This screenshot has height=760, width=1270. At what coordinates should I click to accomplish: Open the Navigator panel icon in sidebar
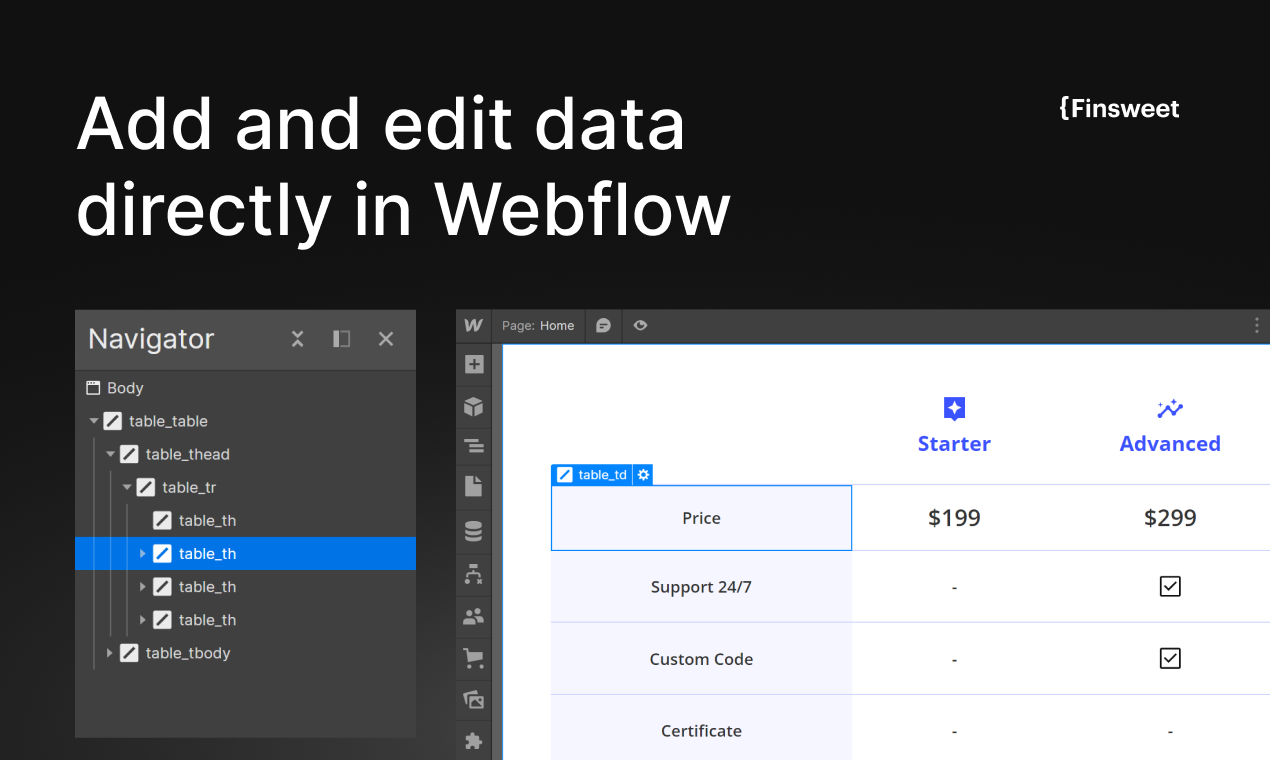coord(474,446)
